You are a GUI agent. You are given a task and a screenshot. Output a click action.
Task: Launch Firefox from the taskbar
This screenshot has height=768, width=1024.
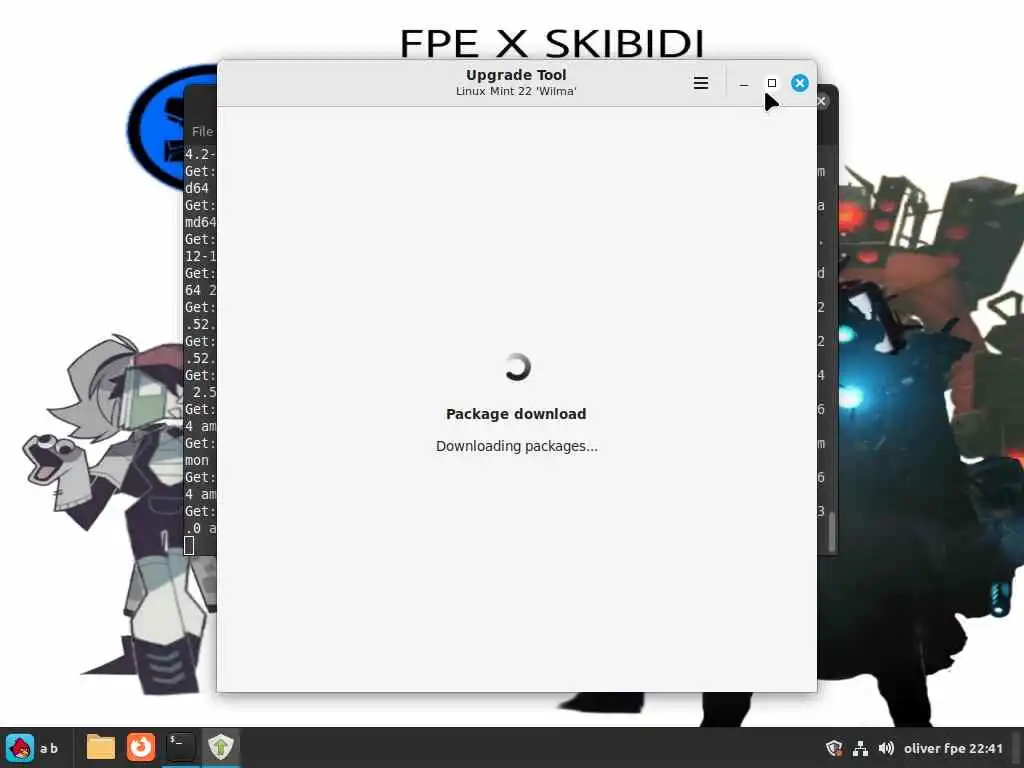[x=140, y=747]
